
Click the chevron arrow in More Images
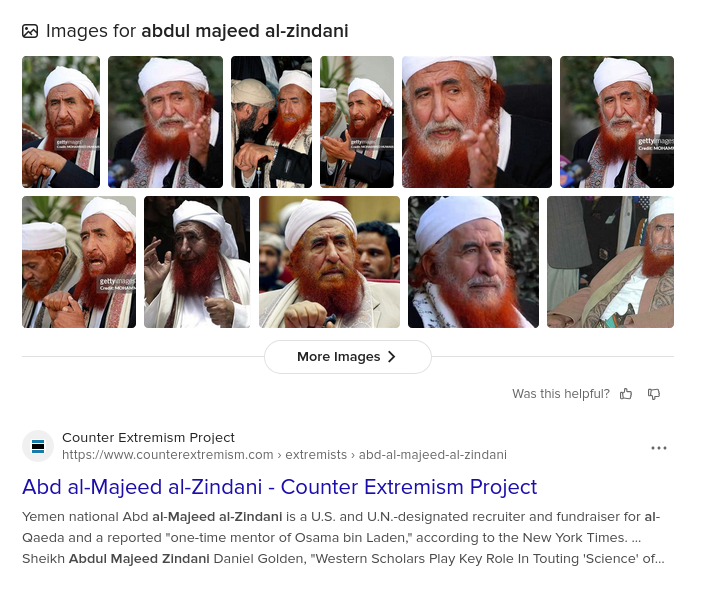[x=392, y=357]
